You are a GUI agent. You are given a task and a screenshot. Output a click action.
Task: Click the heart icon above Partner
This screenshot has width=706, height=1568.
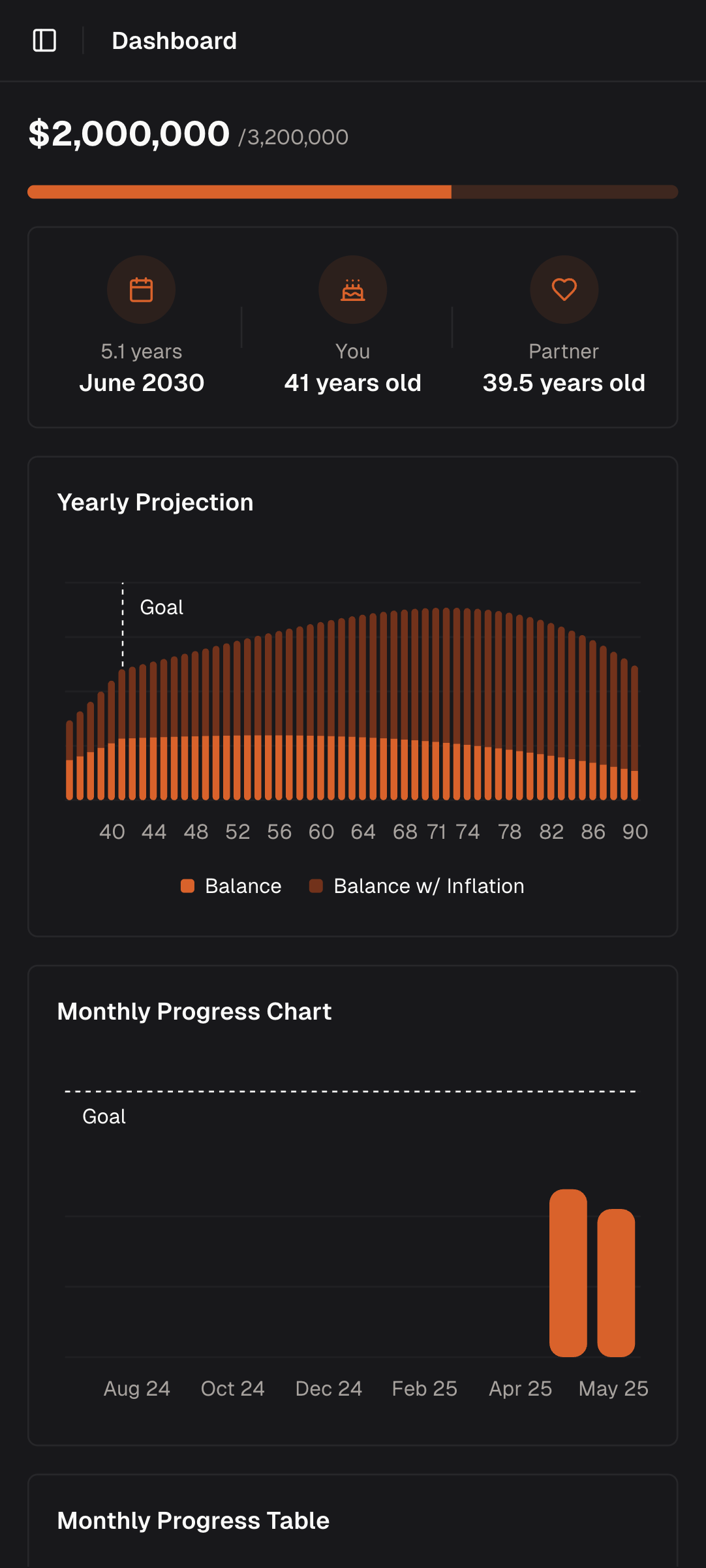[564, 290]
